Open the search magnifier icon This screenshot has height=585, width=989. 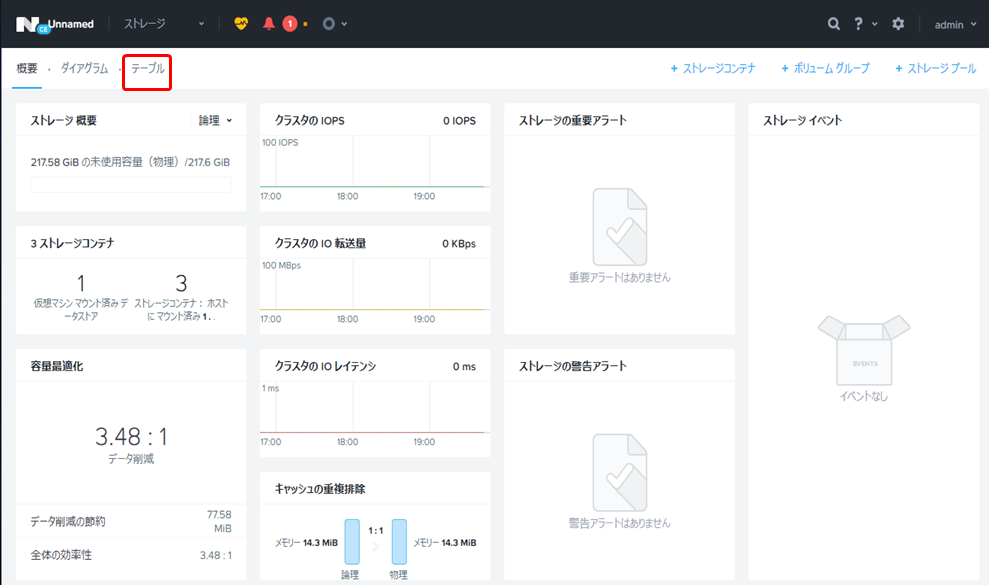[833, 24]
